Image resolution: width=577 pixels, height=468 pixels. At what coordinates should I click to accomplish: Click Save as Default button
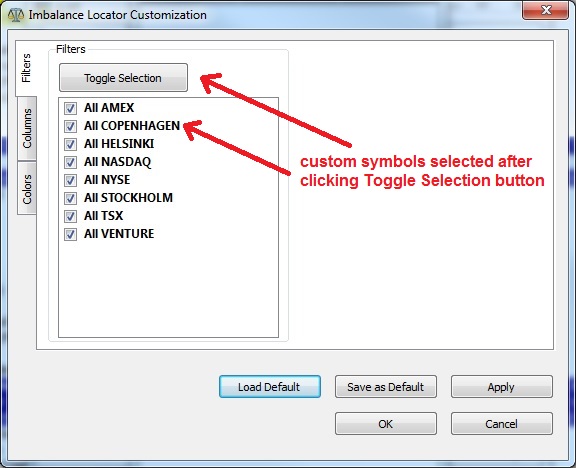(386, 387)
